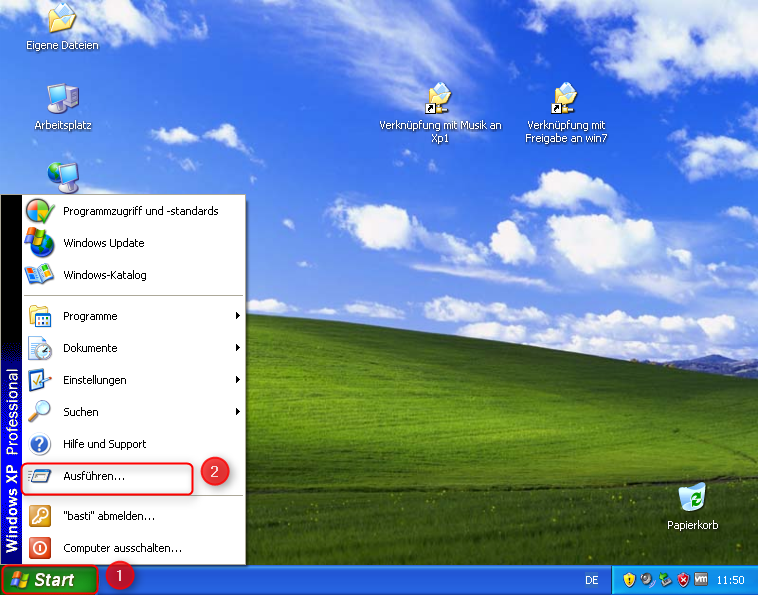Click Programmzugriff und -standards icon
Screen dimensions: 758x595
(x=39, y=211)
